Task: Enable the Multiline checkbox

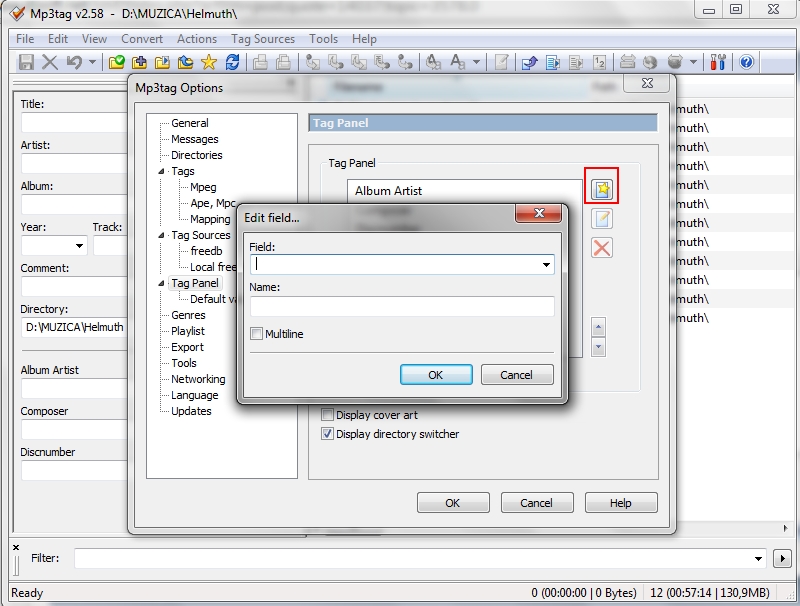Action: (257, 334)
